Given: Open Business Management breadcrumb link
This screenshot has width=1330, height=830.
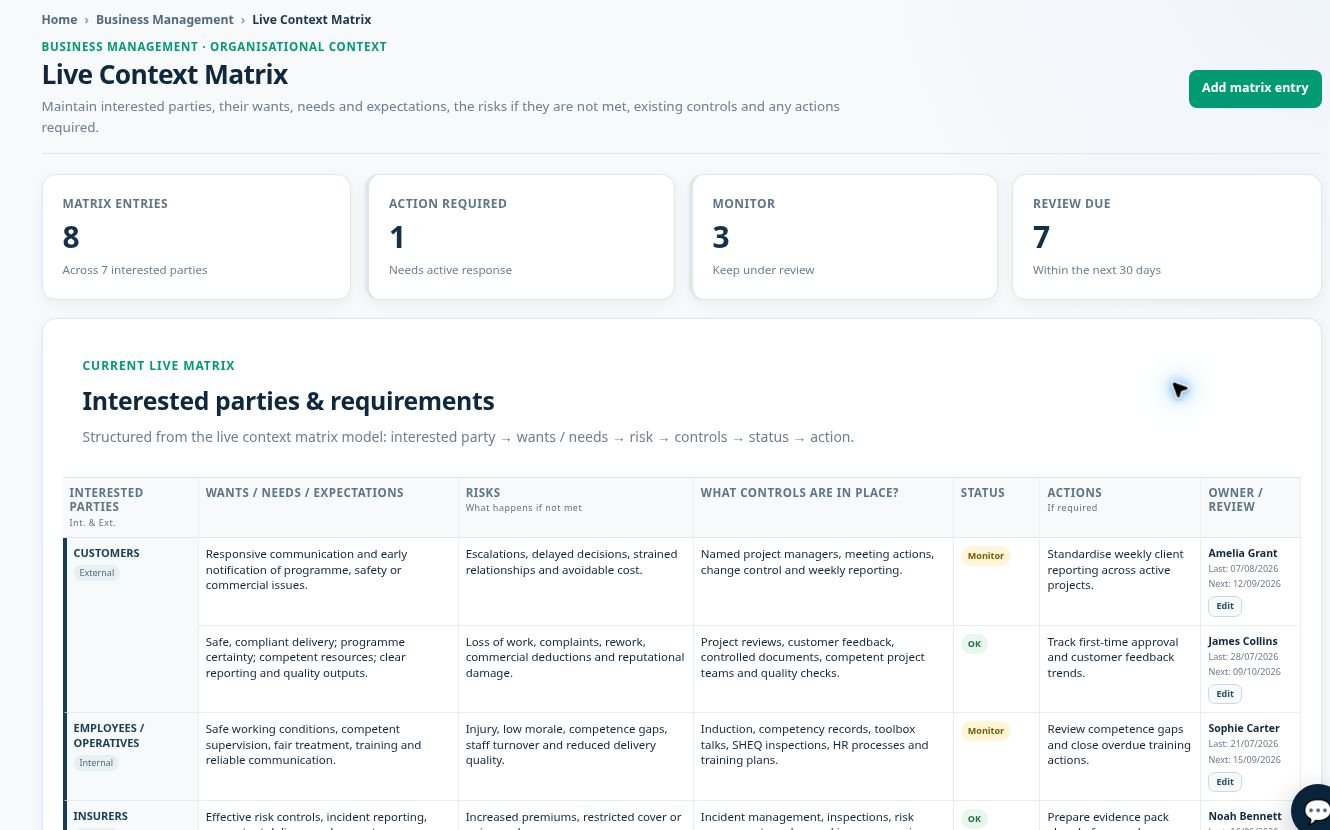Looking at the screenshot, I should coord(165,19).
